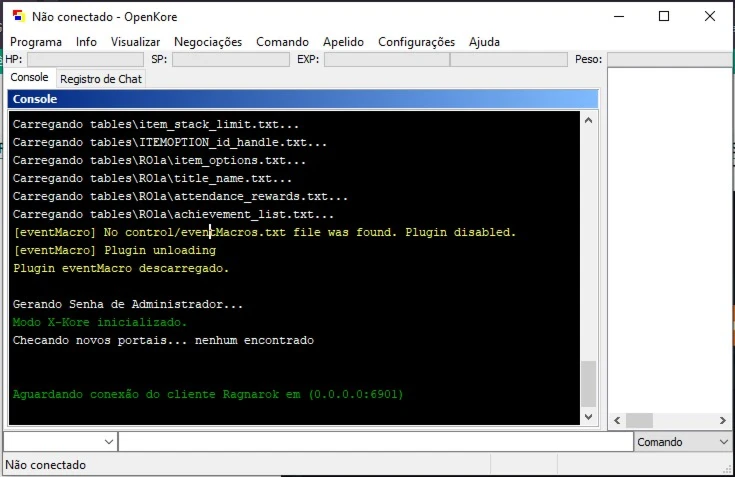735x477 pixels.
Task: Open the Configurações menu
Action: pyautogui.click(x=416, y=42)
